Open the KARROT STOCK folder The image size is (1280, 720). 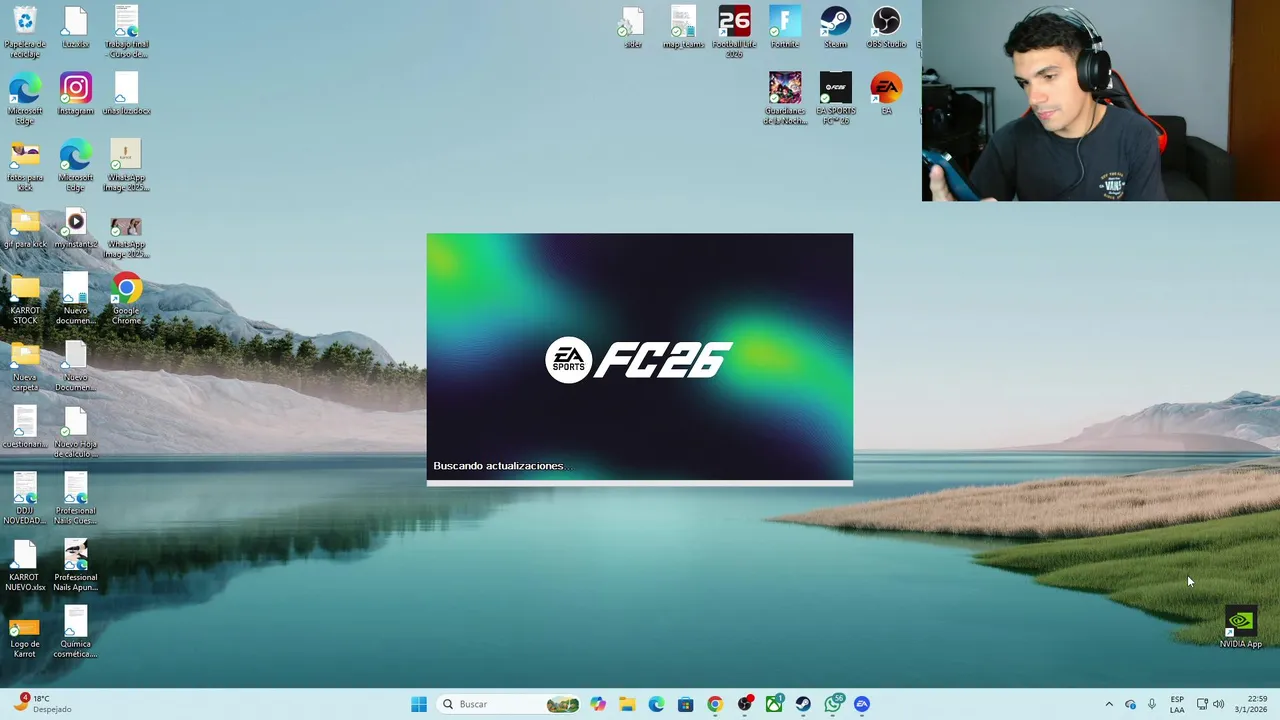25,299
